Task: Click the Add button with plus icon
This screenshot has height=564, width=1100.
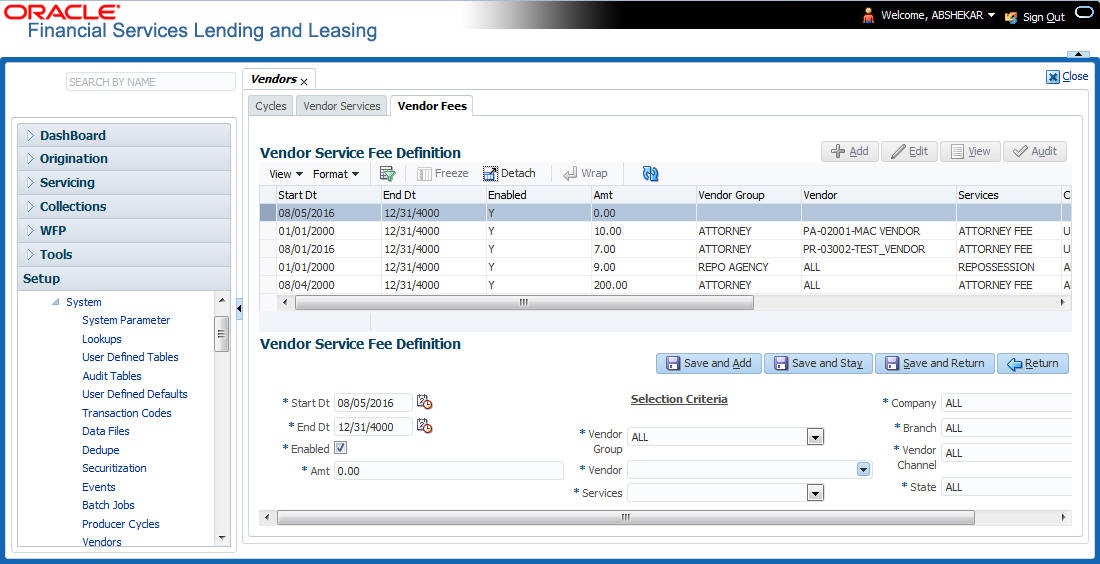Action: coord(850,151)
